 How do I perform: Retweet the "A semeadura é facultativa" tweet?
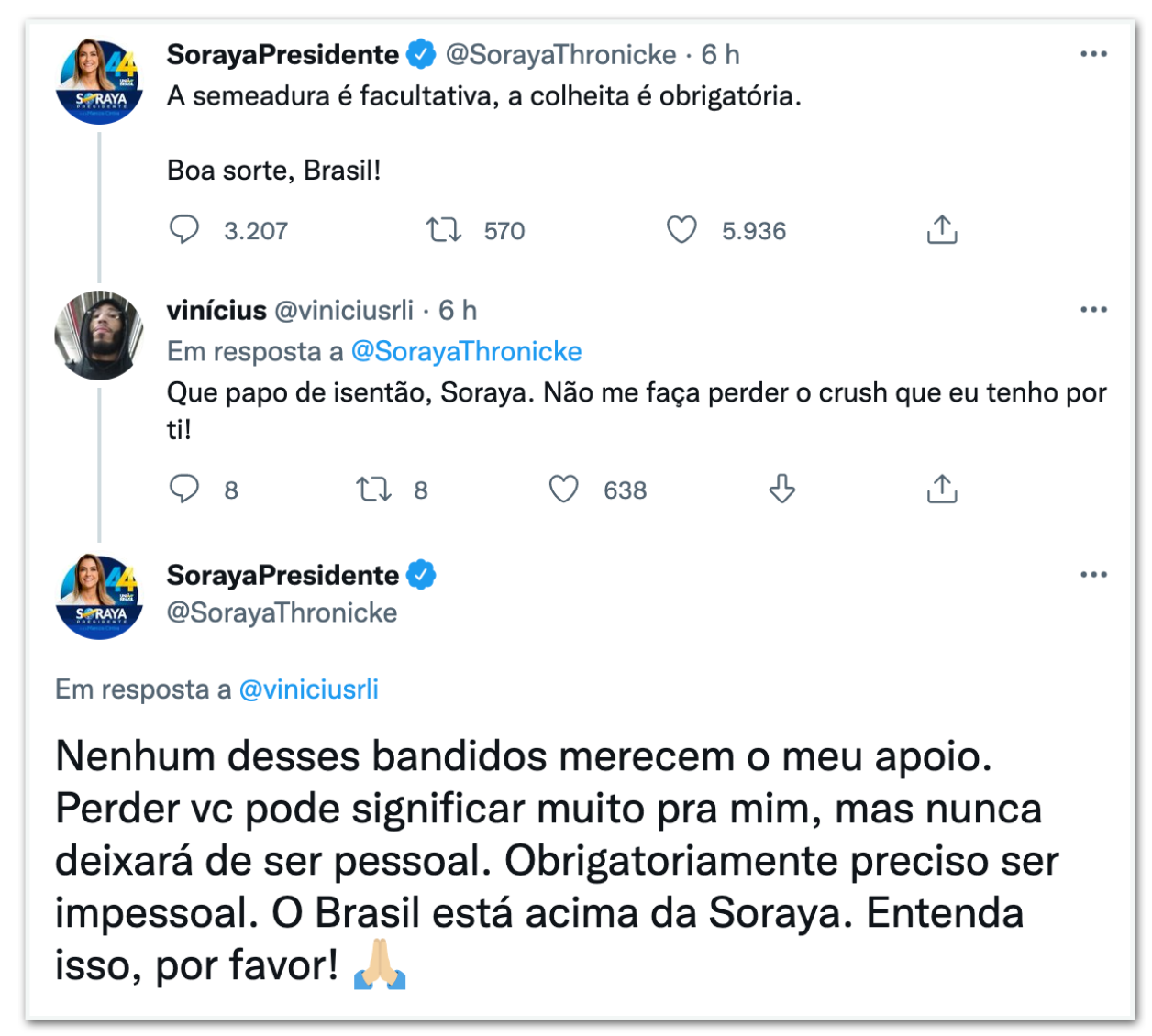(444, 229)
